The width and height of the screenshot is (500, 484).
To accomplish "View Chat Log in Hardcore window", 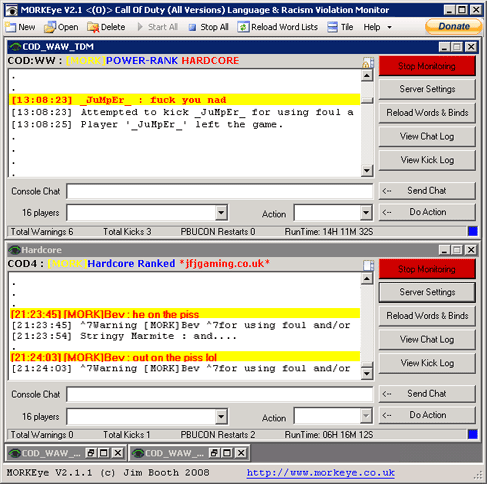I will 427,339.
